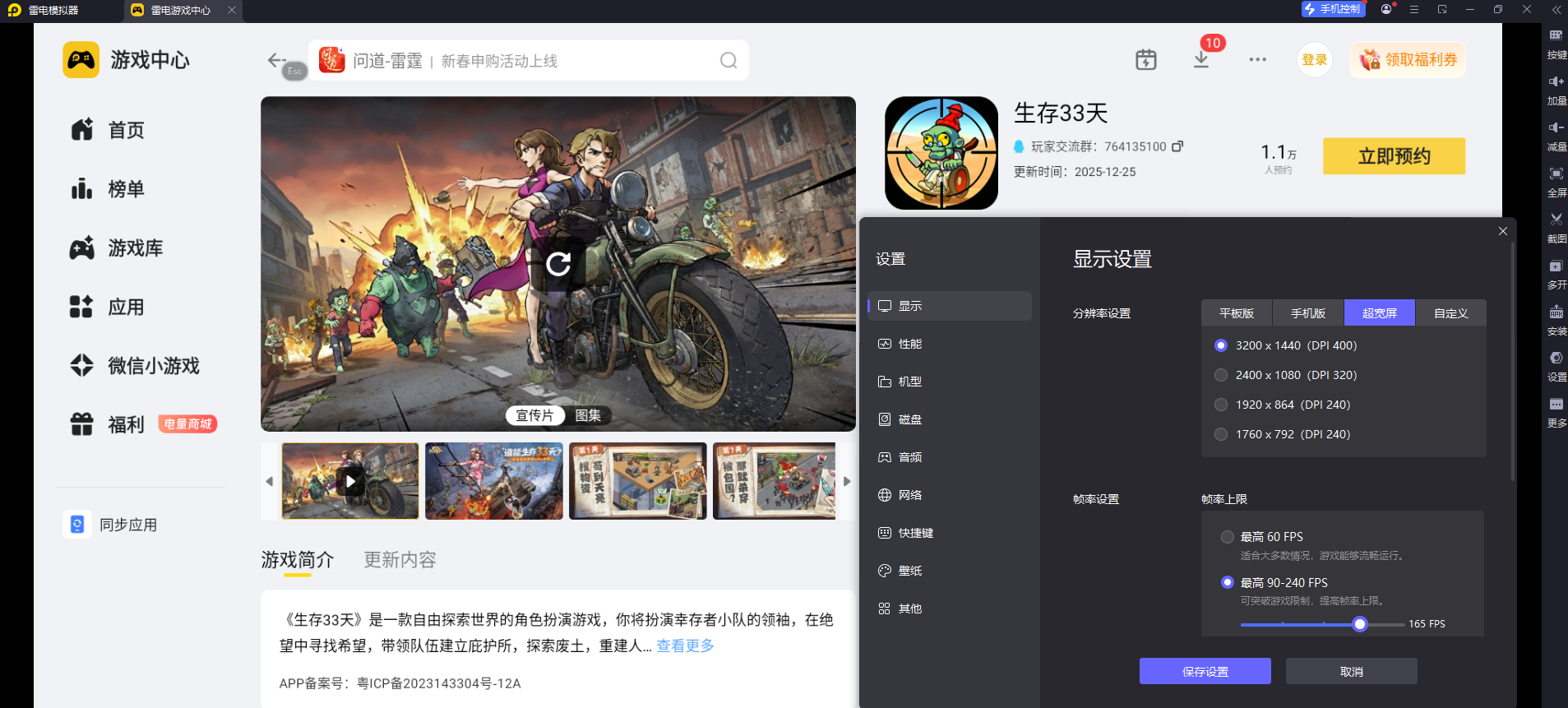This screenshot has width=1568, height=708.
Task: Open downloads icon with the 10 badge
Action: click(1201, 60)
